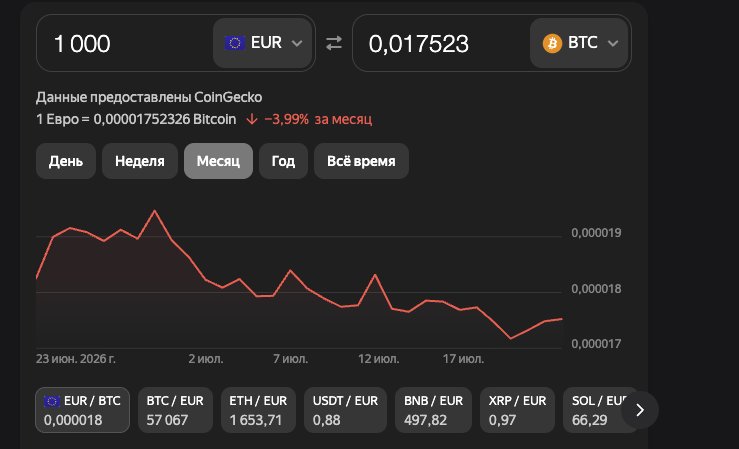Select the ETH / EUR pair chip

258,410
